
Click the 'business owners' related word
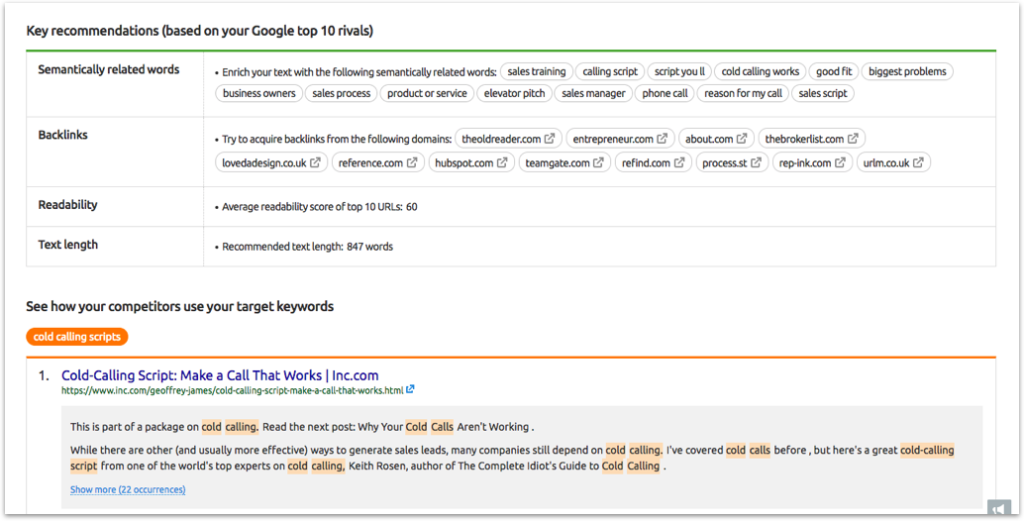coord(259,93)
